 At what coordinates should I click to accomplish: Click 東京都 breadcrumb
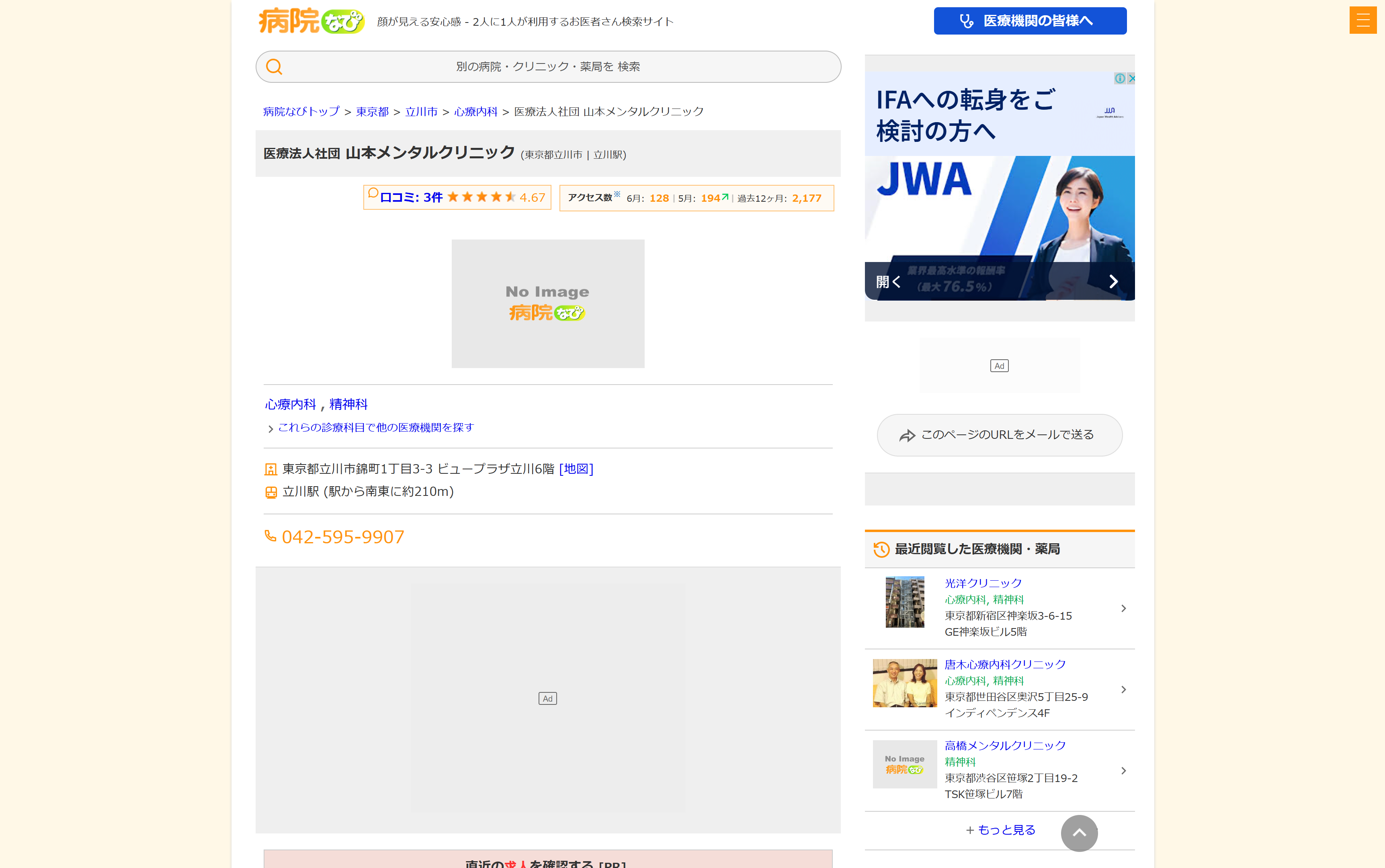point(372,112)
